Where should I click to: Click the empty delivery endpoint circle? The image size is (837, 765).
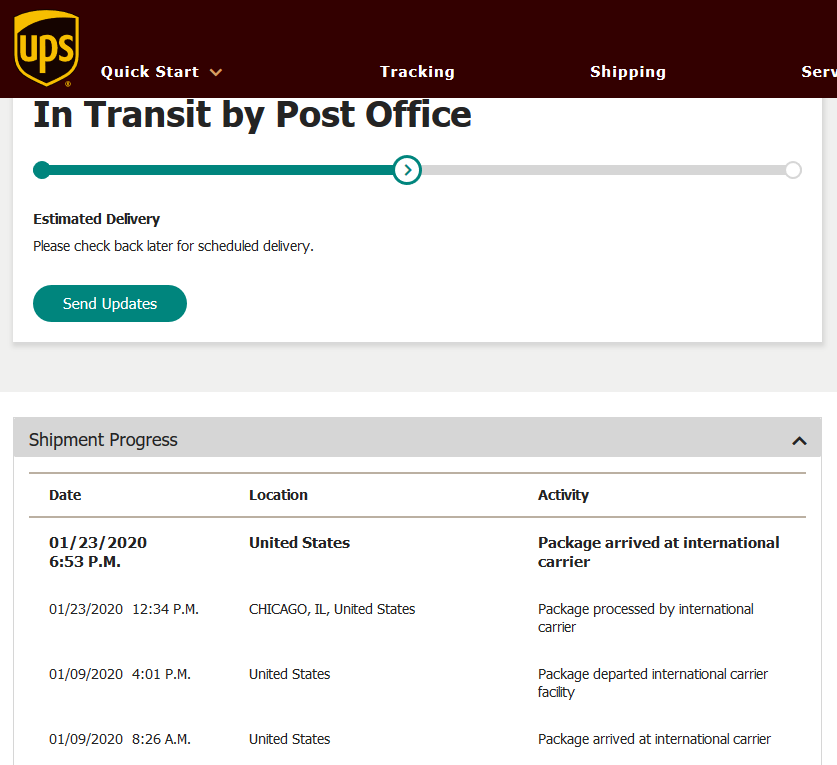coord(793,170)
